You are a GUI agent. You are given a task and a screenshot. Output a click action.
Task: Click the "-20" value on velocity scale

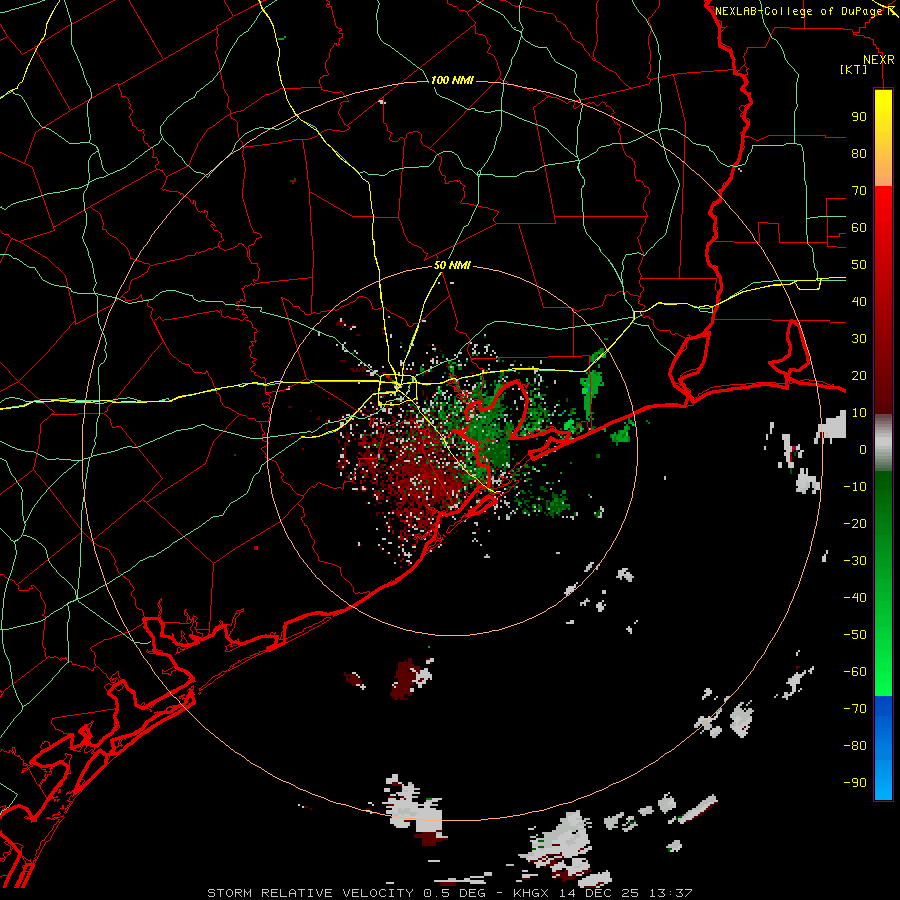(855, 523)
